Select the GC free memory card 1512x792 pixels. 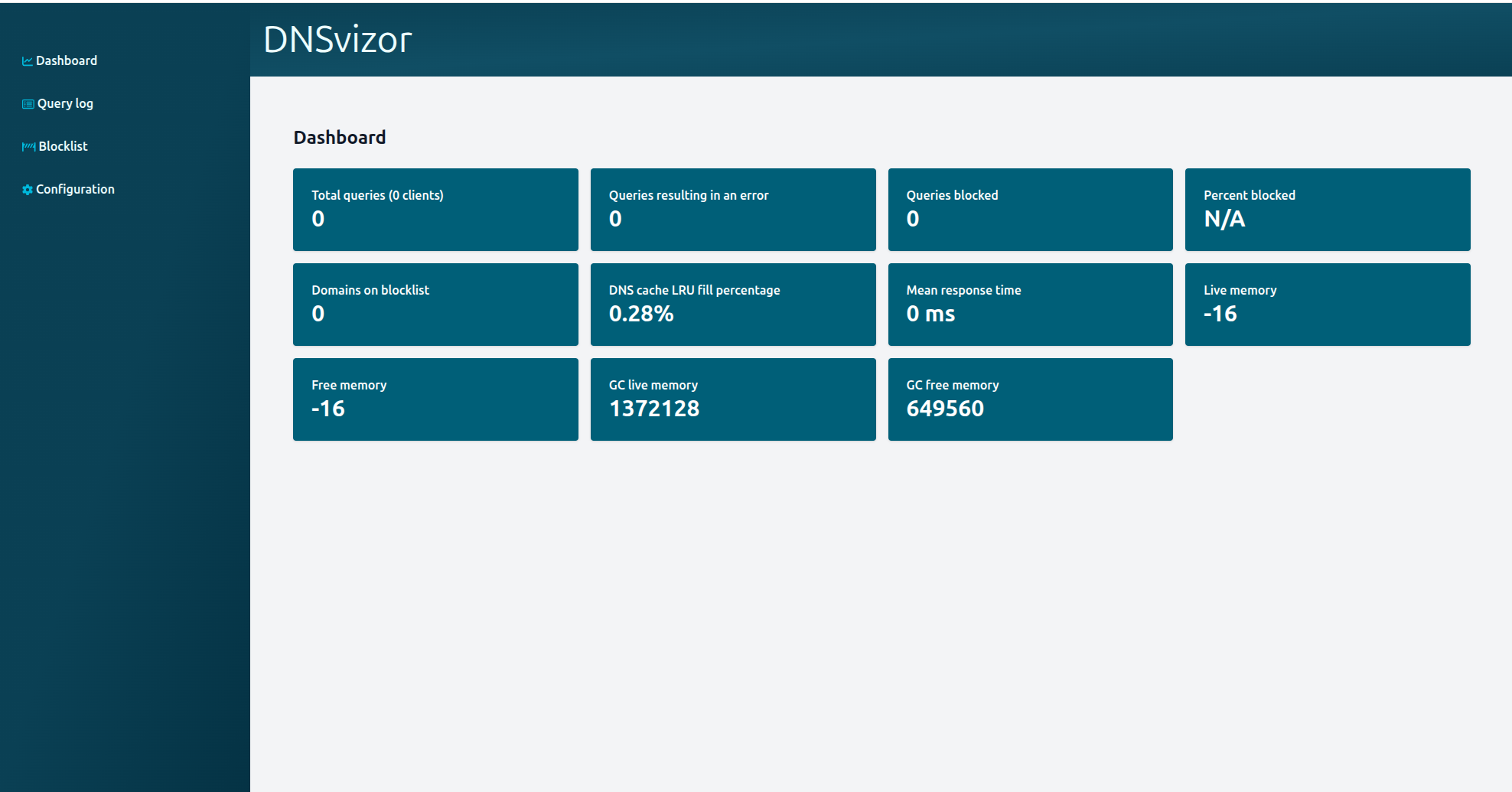pyautogui.click(x=1030, y=399)
